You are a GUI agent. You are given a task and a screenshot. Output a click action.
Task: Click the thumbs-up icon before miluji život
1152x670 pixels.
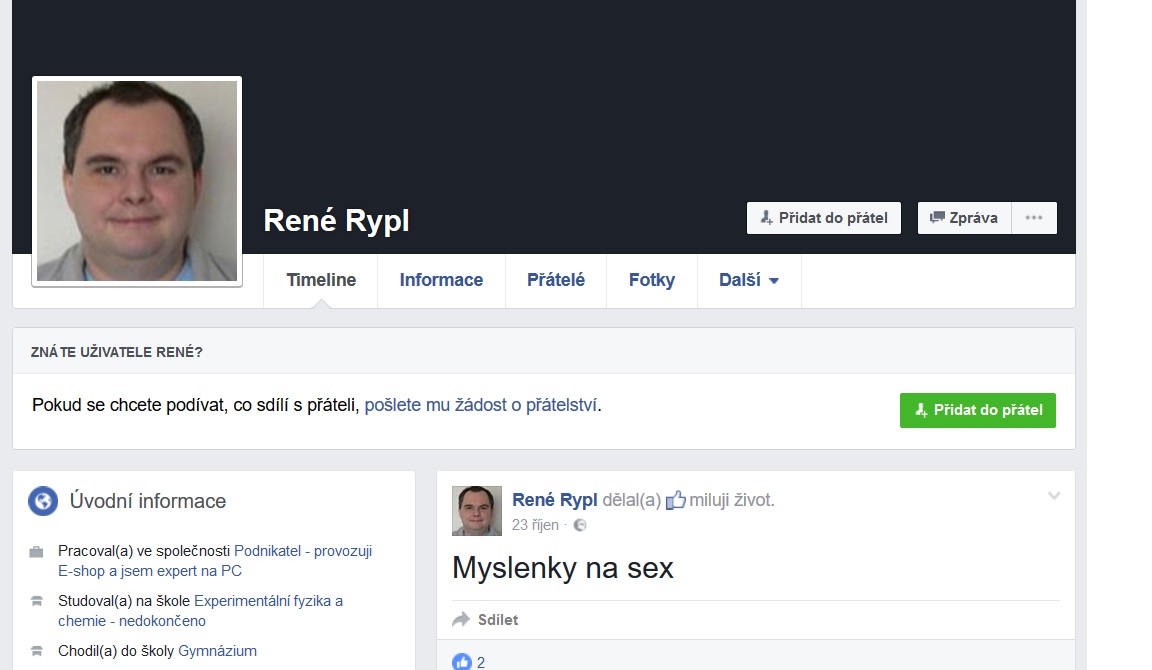[676, 500]
